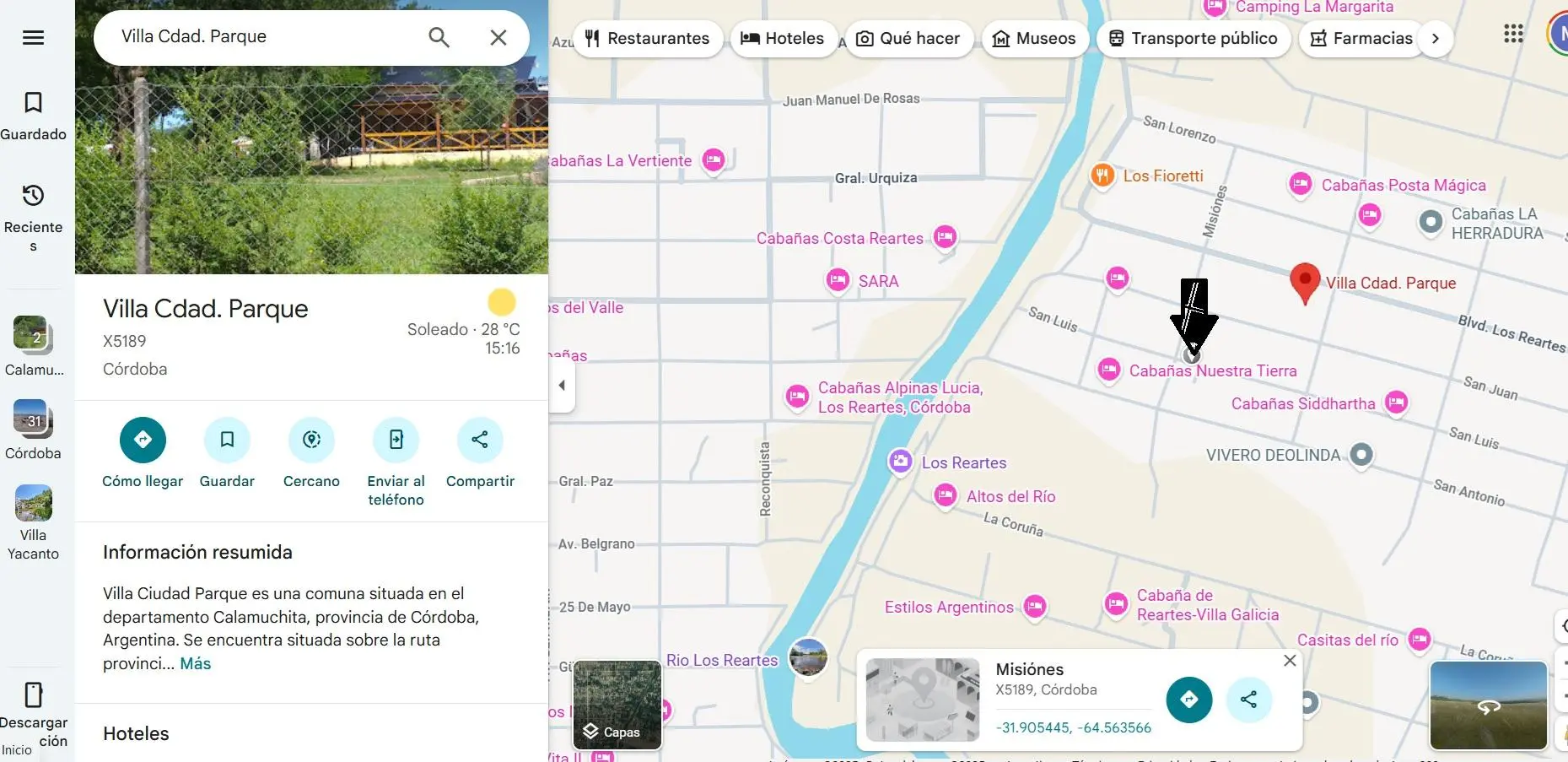Select Transporte público filter
Image resolution: width=1568 pixels, height=762 pixels.
(1194, 39)
